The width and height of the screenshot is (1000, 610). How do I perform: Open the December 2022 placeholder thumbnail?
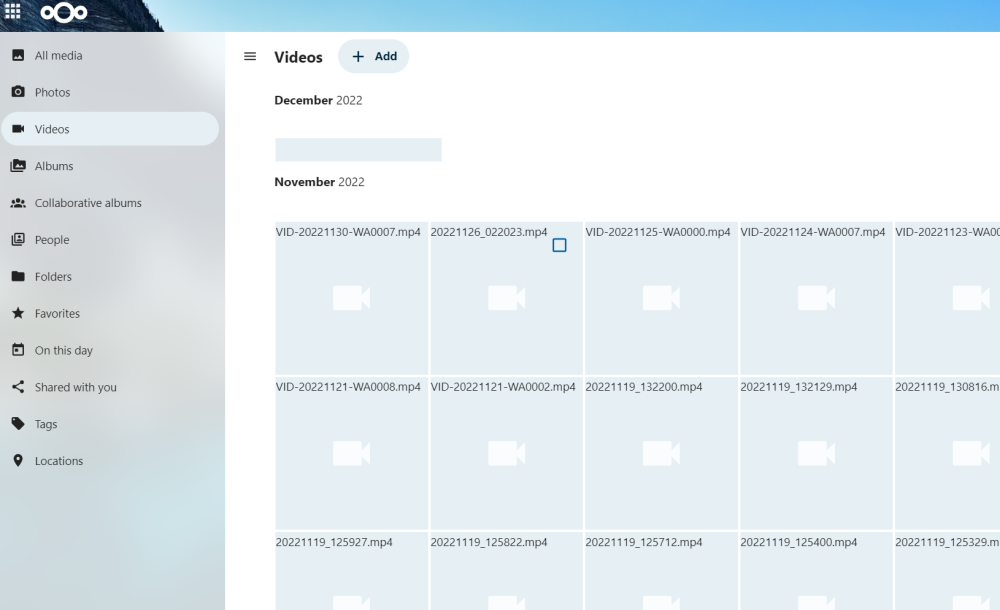(358, 150)
